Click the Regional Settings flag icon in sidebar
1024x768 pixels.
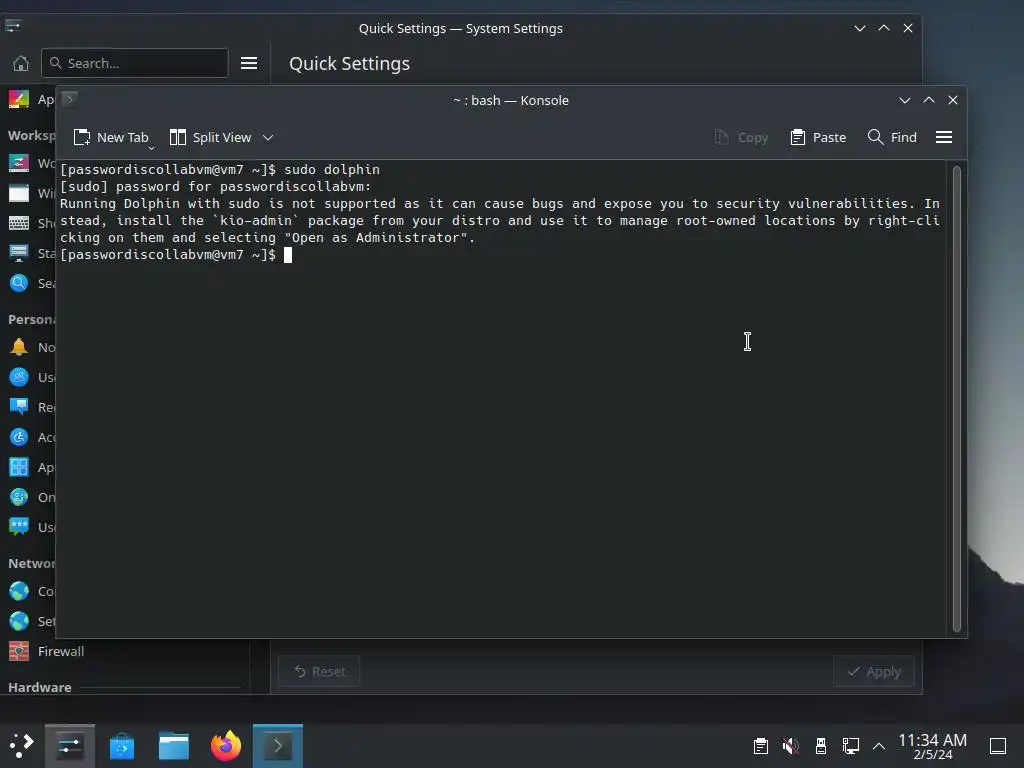(19, 407)
